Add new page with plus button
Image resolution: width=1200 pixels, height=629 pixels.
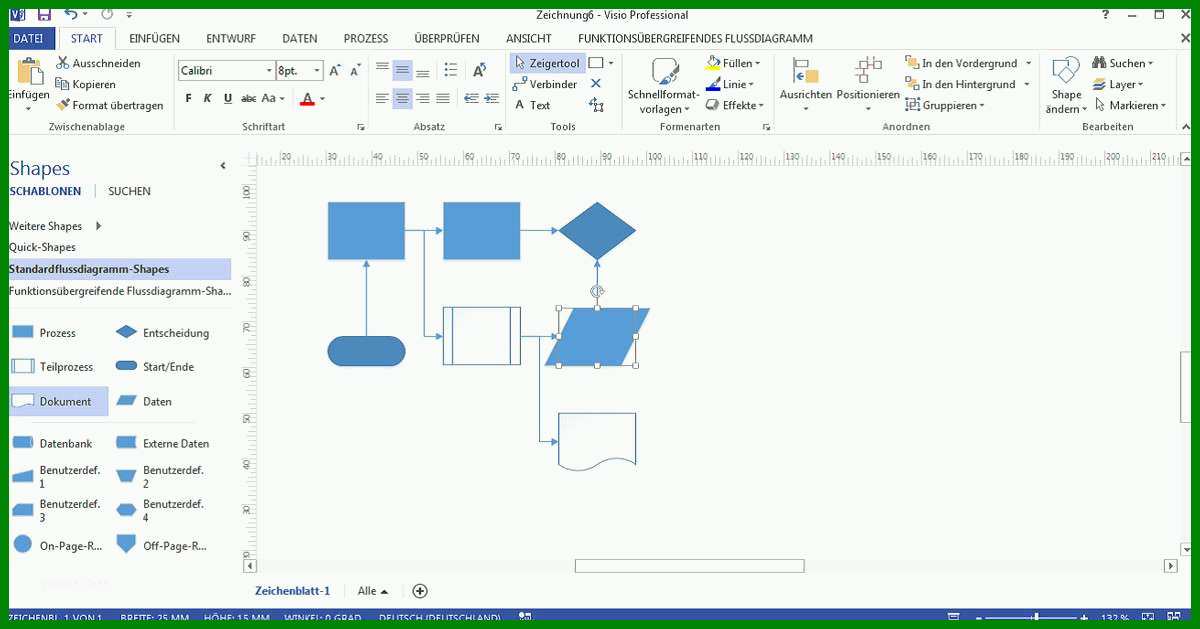click(420, 591)
